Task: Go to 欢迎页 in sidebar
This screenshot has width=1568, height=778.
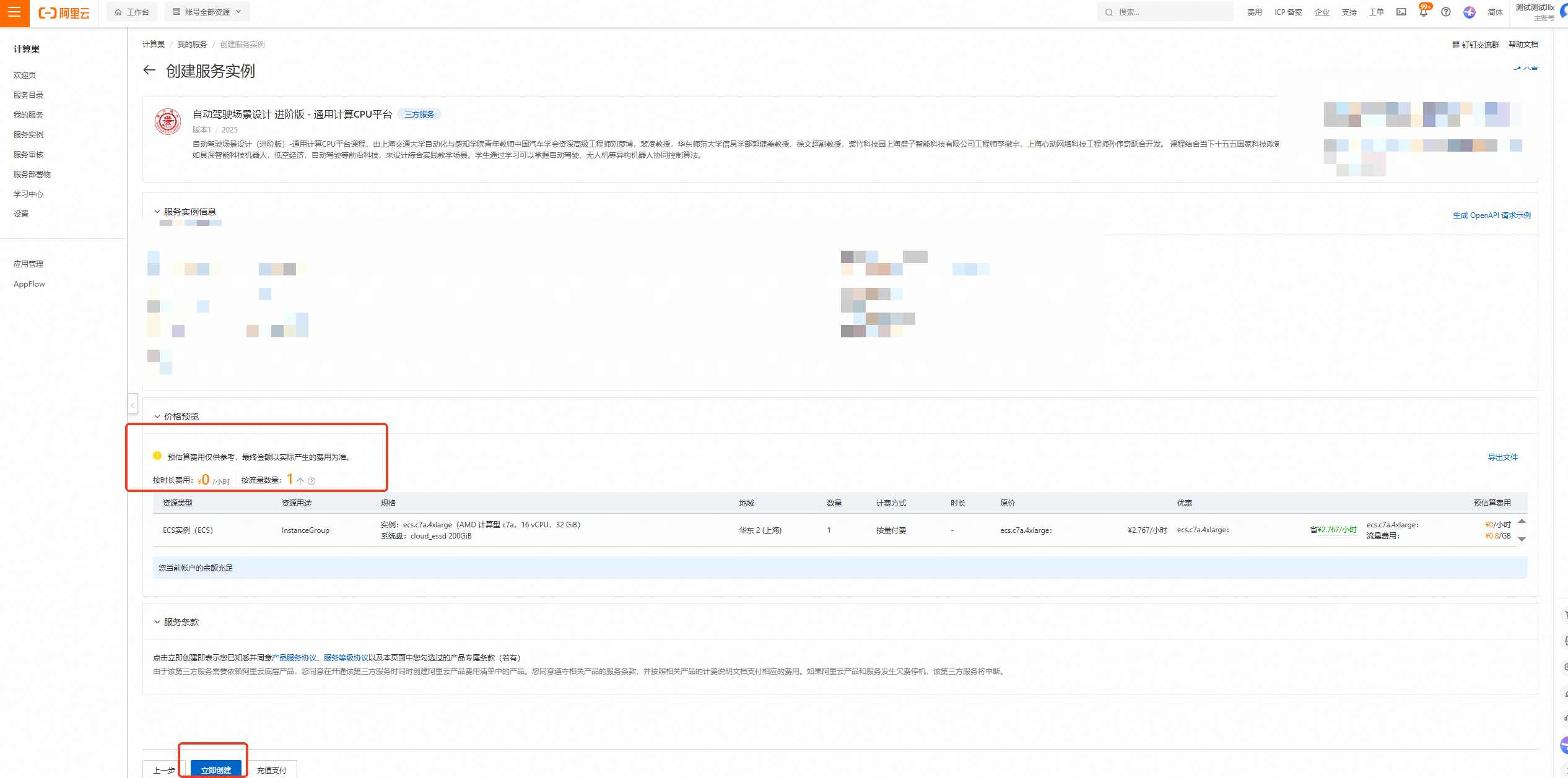Action: click(25, 75)
